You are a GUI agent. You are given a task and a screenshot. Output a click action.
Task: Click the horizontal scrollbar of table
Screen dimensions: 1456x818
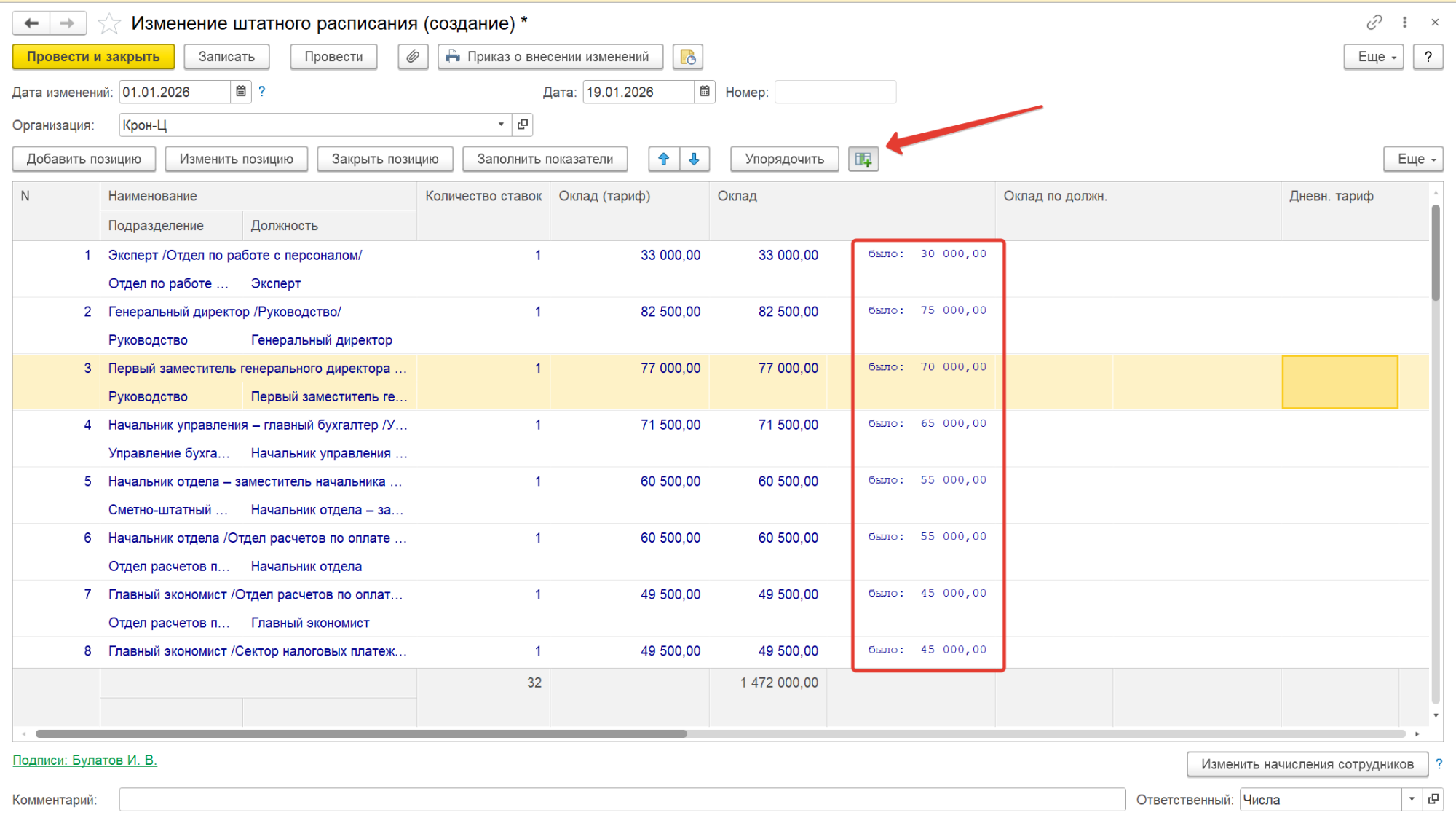(x=361, y=734)
